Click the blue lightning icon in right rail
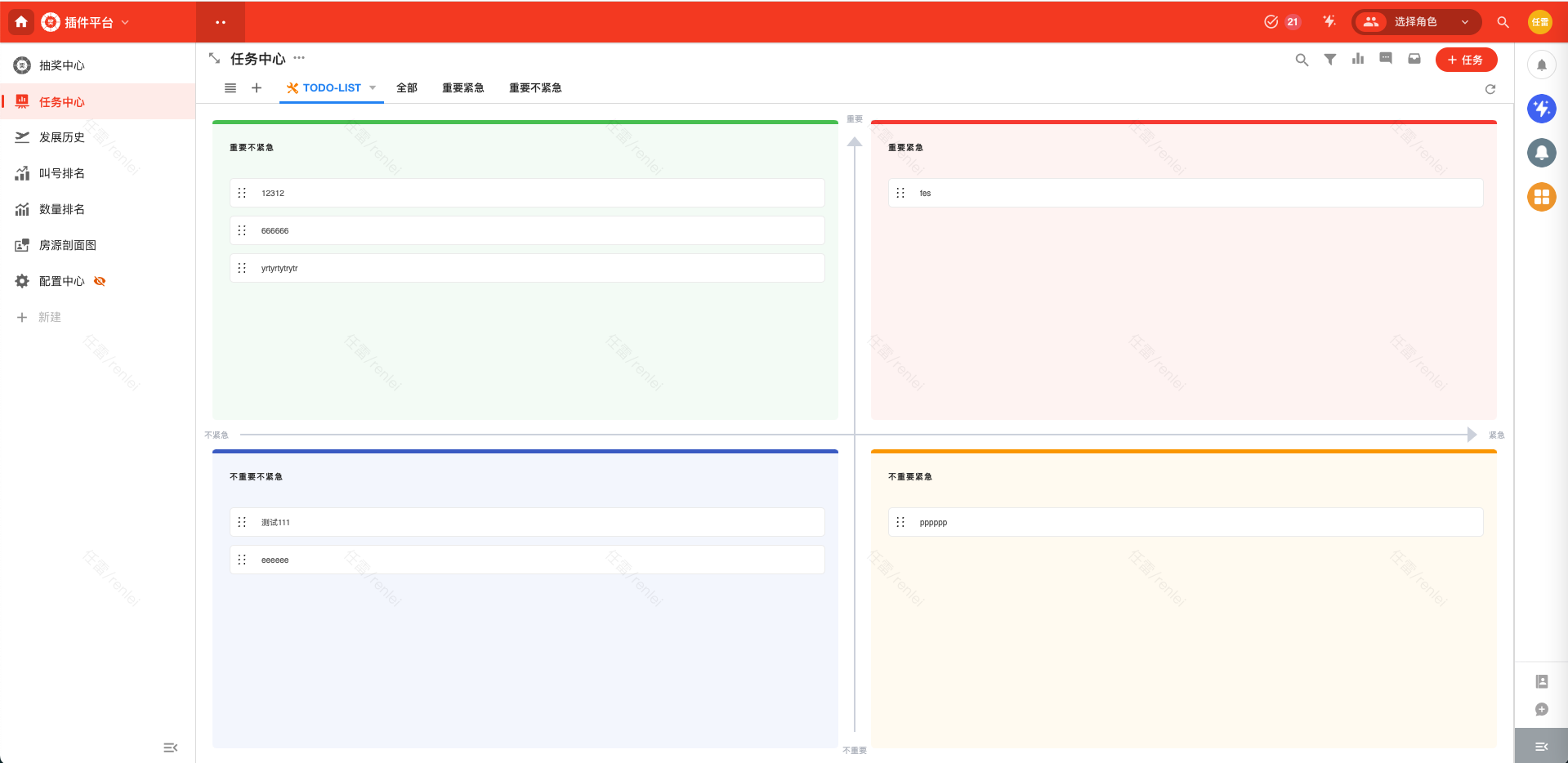This screenshot has height=763, width=1568. (1541, 109)
